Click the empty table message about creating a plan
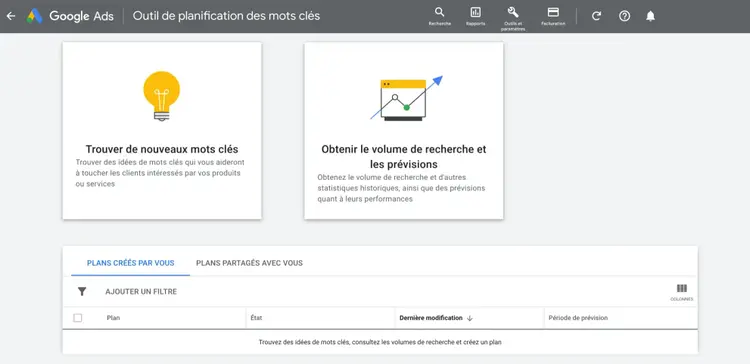This screenshot has width=750, height=364. [x=380, y=342]
